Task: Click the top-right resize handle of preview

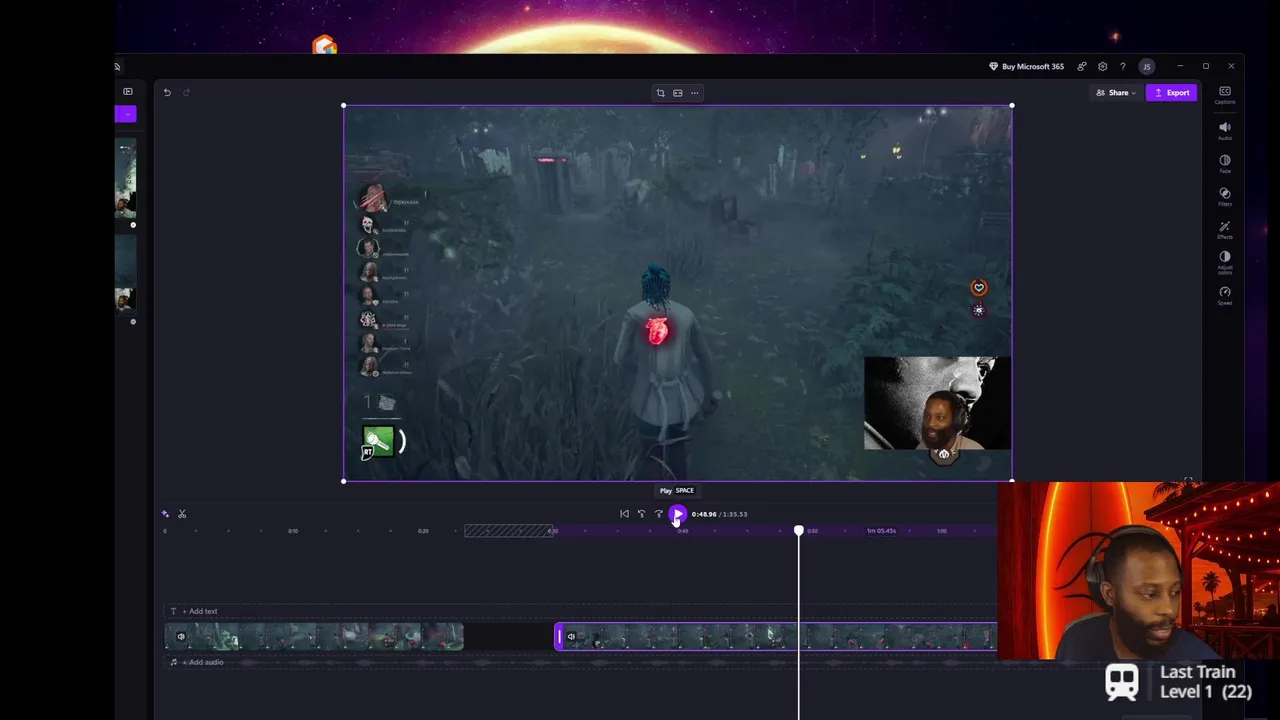Action: coord(1012,105)
